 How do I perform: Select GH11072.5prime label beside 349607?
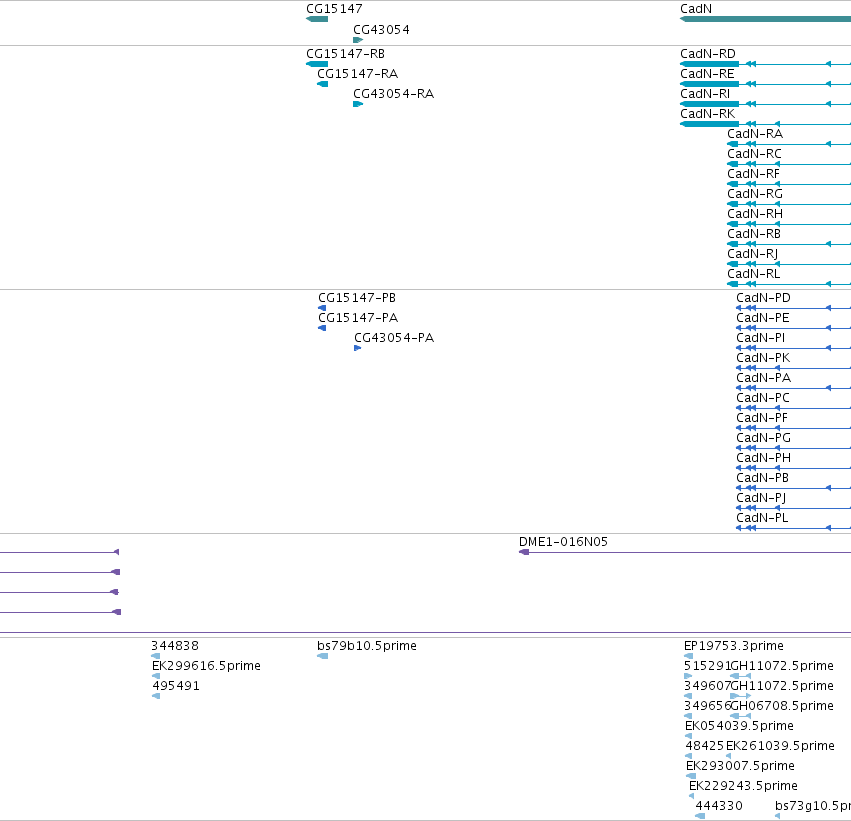[782, 686]
